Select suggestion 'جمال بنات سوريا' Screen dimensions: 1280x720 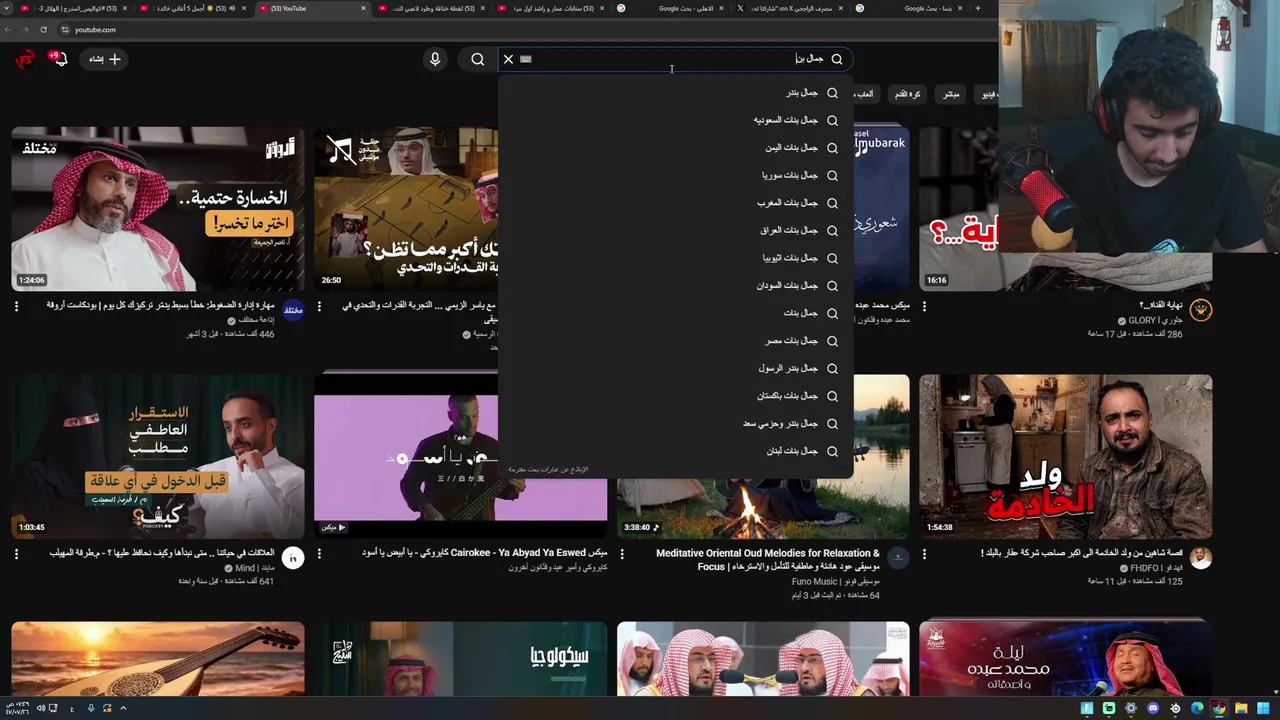(675, 175)
